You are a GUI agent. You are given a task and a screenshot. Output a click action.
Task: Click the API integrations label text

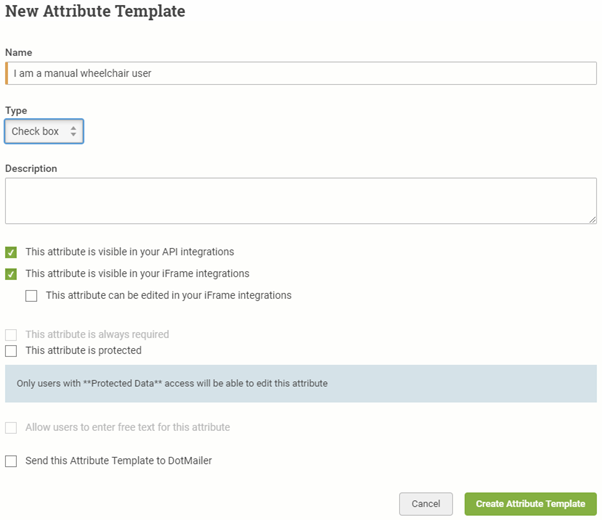[130, 252]
